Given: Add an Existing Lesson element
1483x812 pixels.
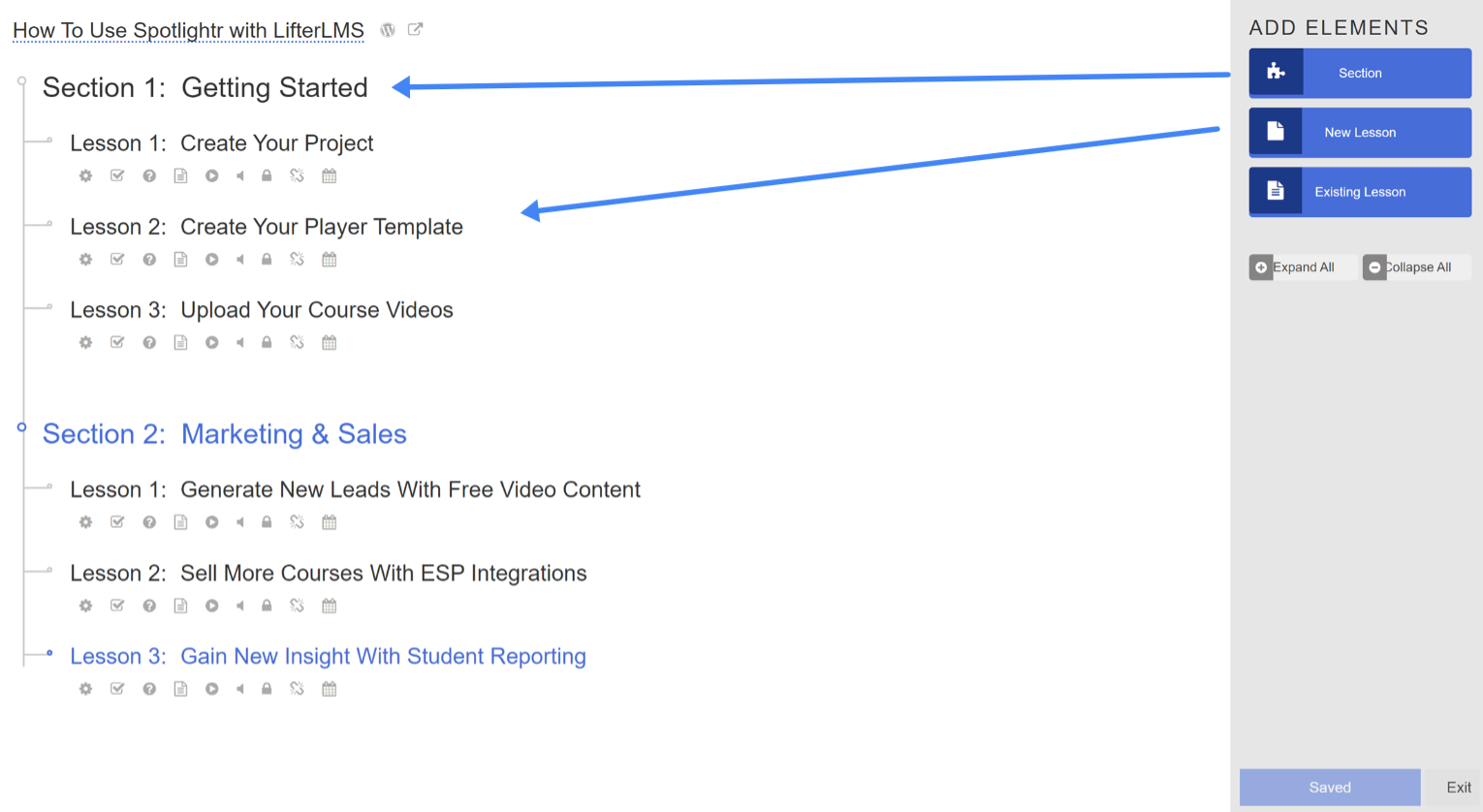Looking at the screenshot, I should click(1360, 192).
